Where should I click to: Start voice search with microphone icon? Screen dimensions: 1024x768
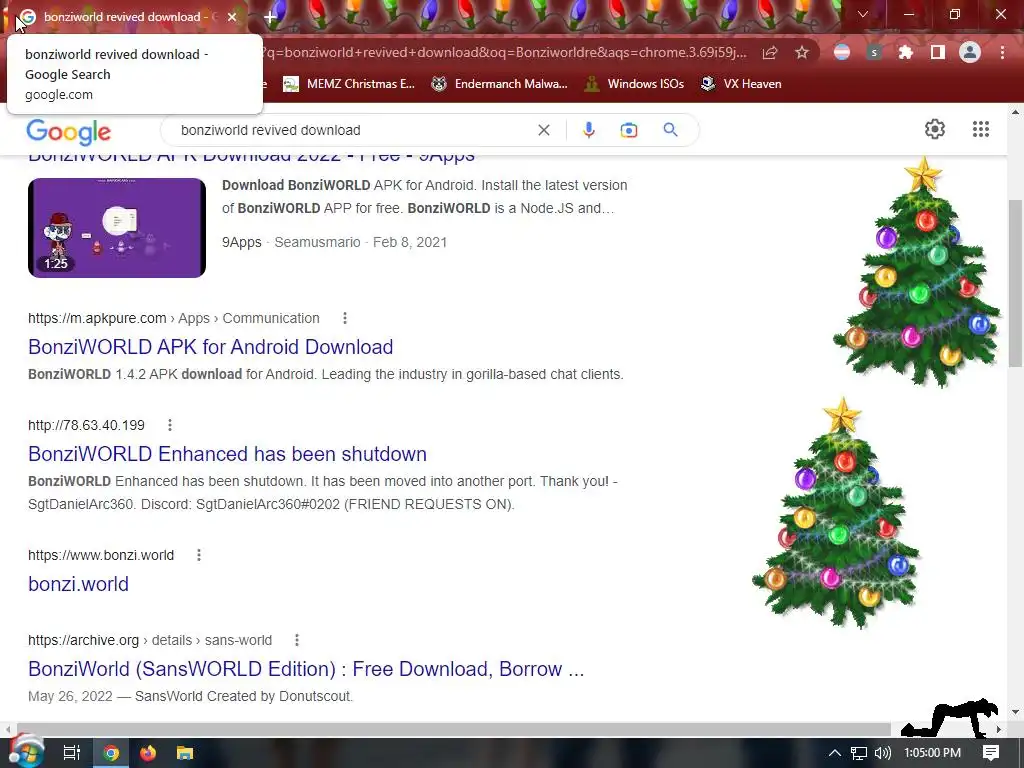click(588, 130)
